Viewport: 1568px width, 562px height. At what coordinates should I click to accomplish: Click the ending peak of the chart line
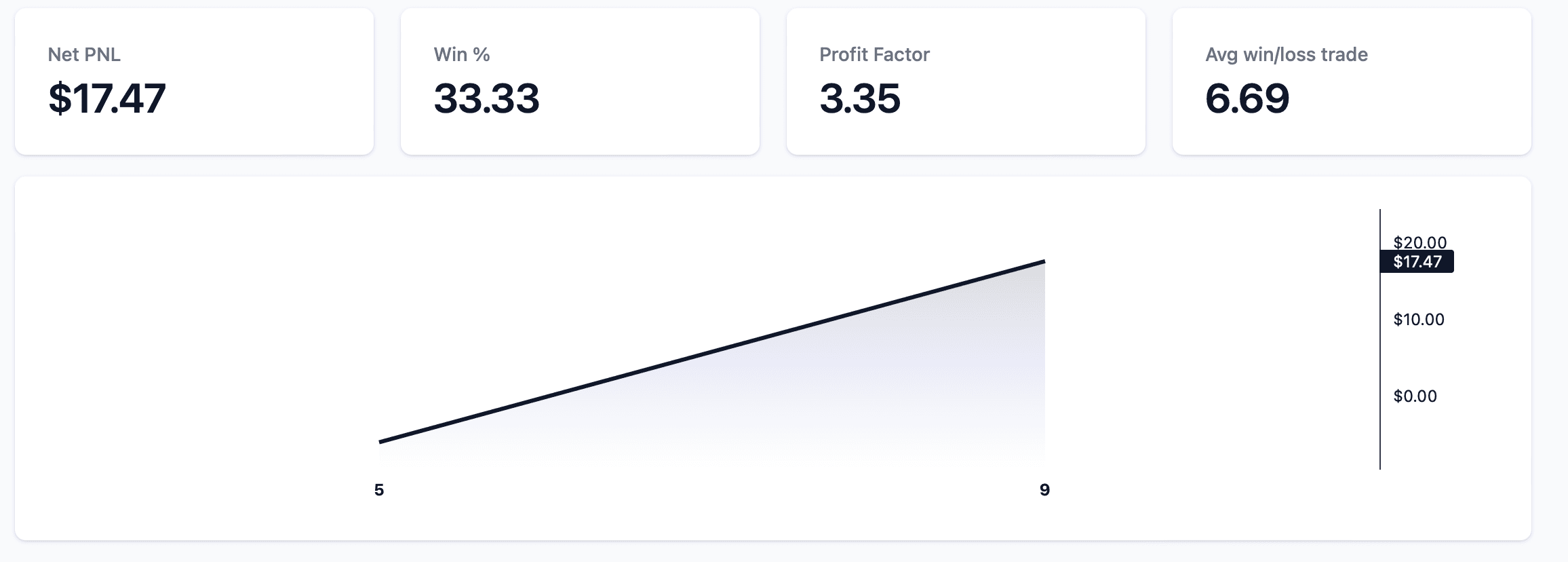pyautogui.click(x=1044, y=261)
